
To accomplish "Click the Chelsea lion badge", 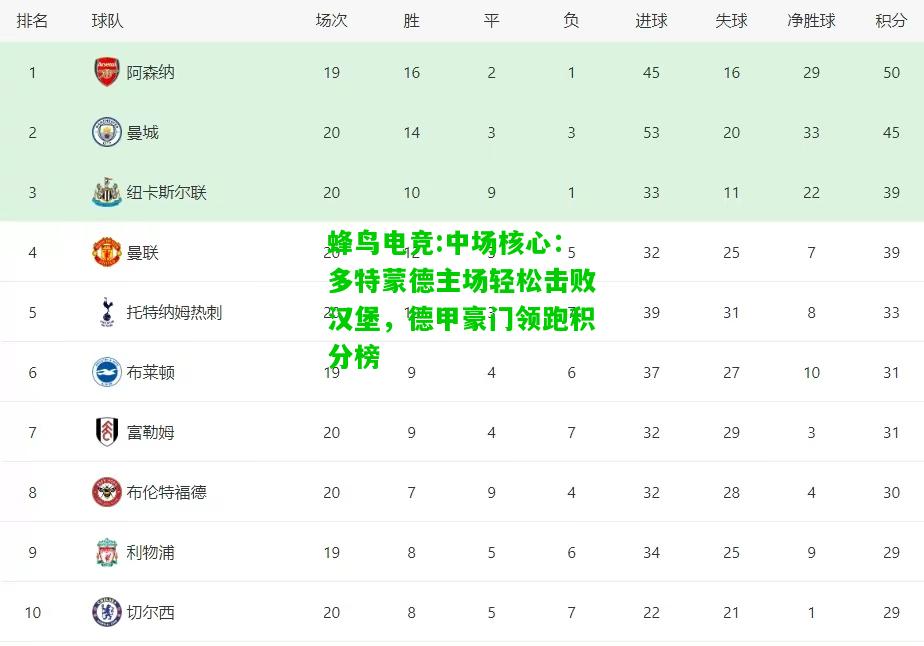I will pyautogui.click(x=107, y=612).
